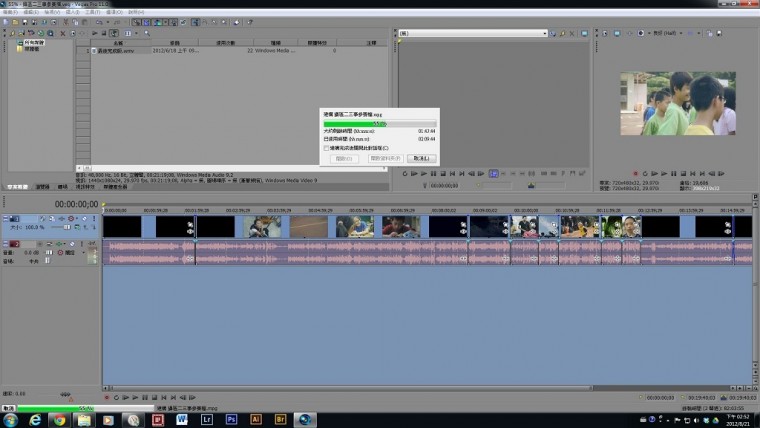Click the Cancel button in render dialog
Image resolution: width=760 pixels, height=428 pixels.
tap(421, 158)
